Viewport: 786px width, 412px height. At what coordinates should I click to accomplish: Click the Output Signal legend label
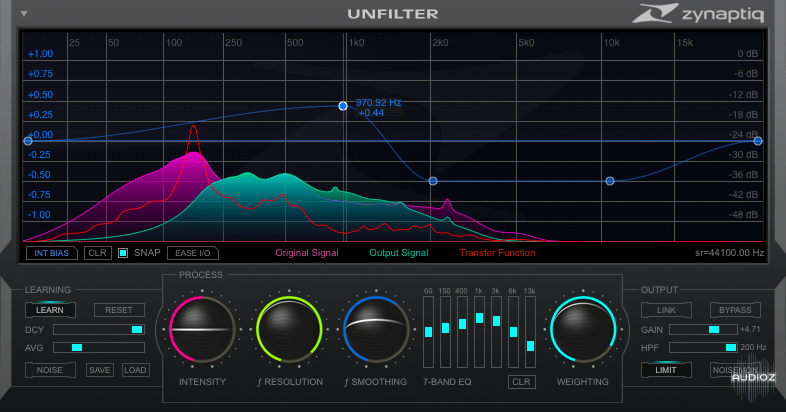(x=399, y=253)
